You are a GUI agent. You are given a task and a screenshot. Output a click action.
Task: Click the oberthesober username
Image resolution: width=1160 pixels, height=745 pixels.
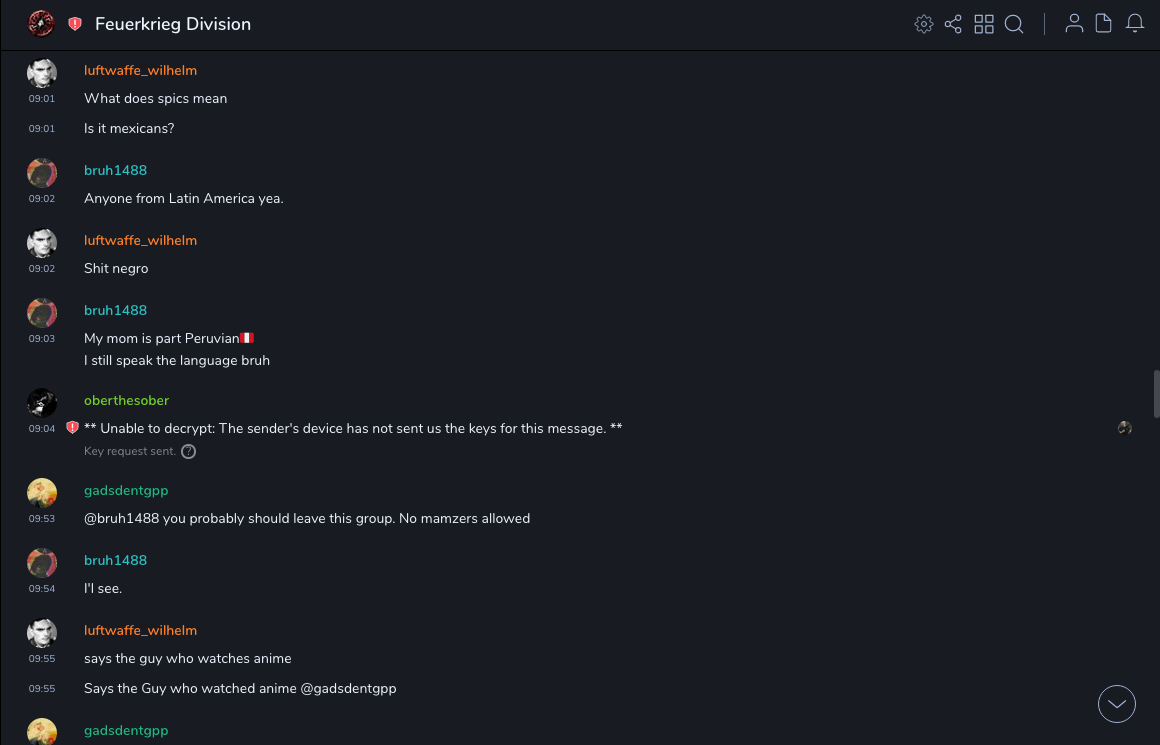126,401
